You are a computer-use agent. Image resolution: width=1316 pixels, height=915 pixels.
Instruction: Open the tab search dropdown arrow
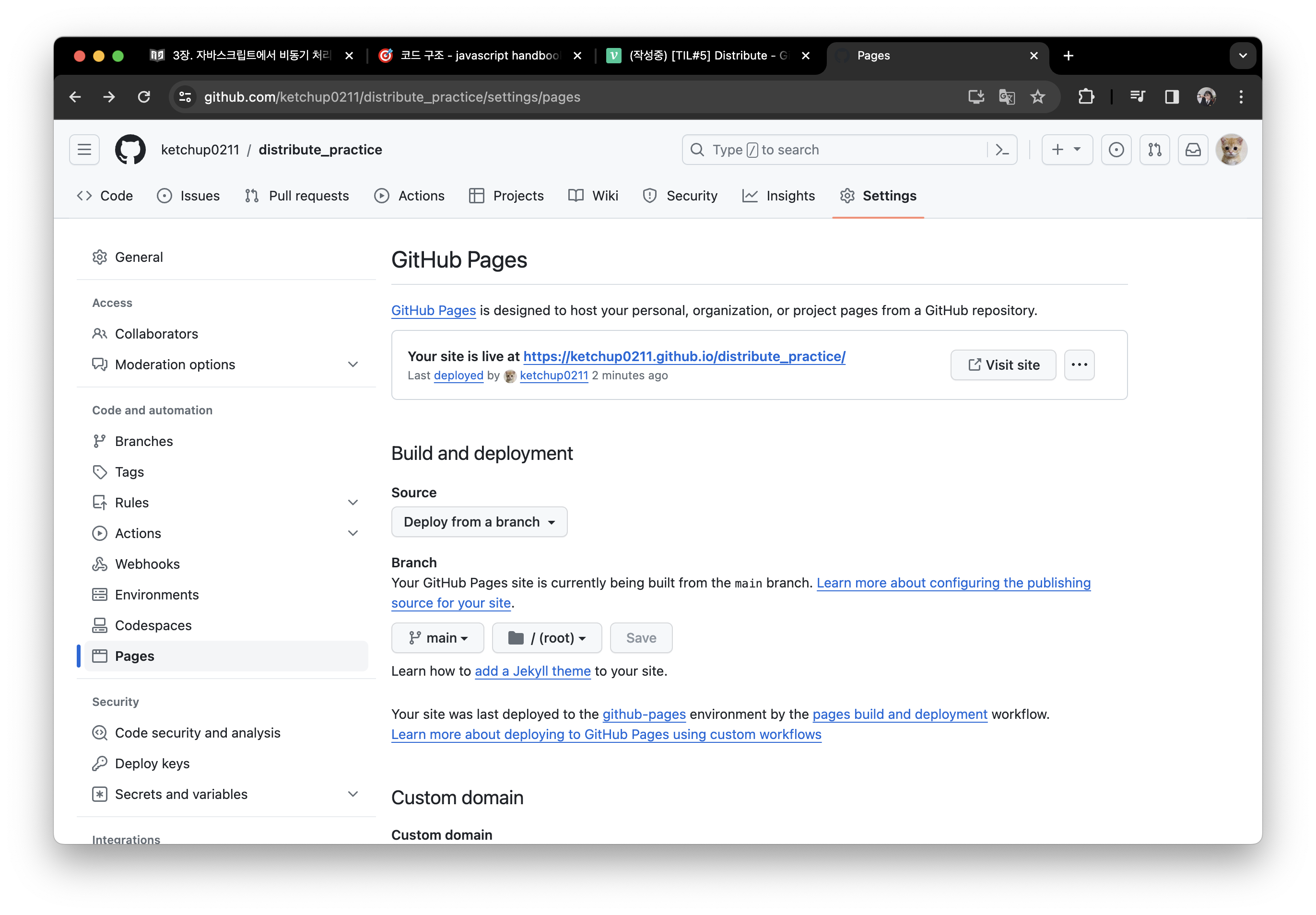coord(1243,56)
